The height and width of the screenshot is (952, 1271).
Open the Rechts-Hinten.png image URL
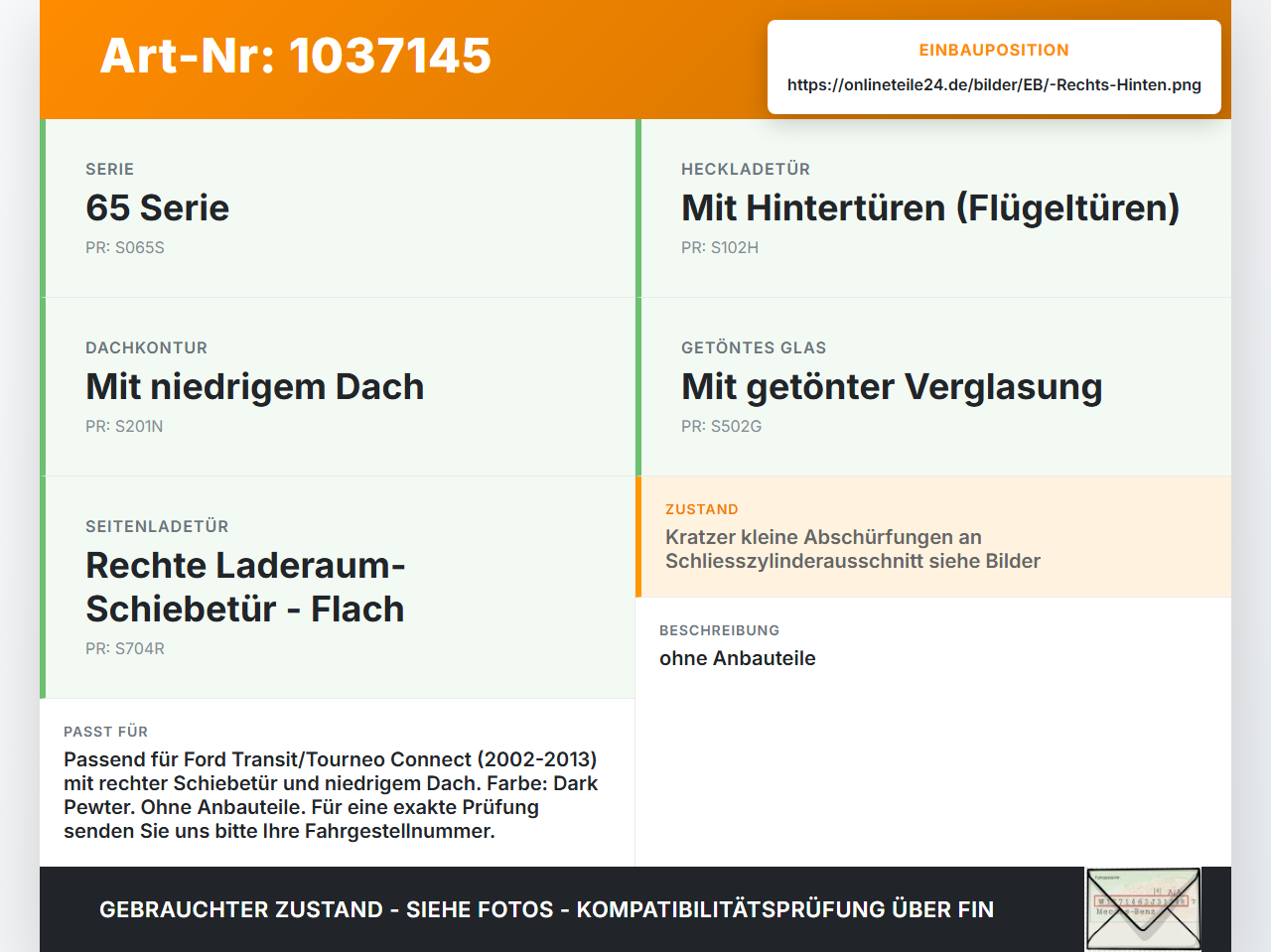[994, 84]
